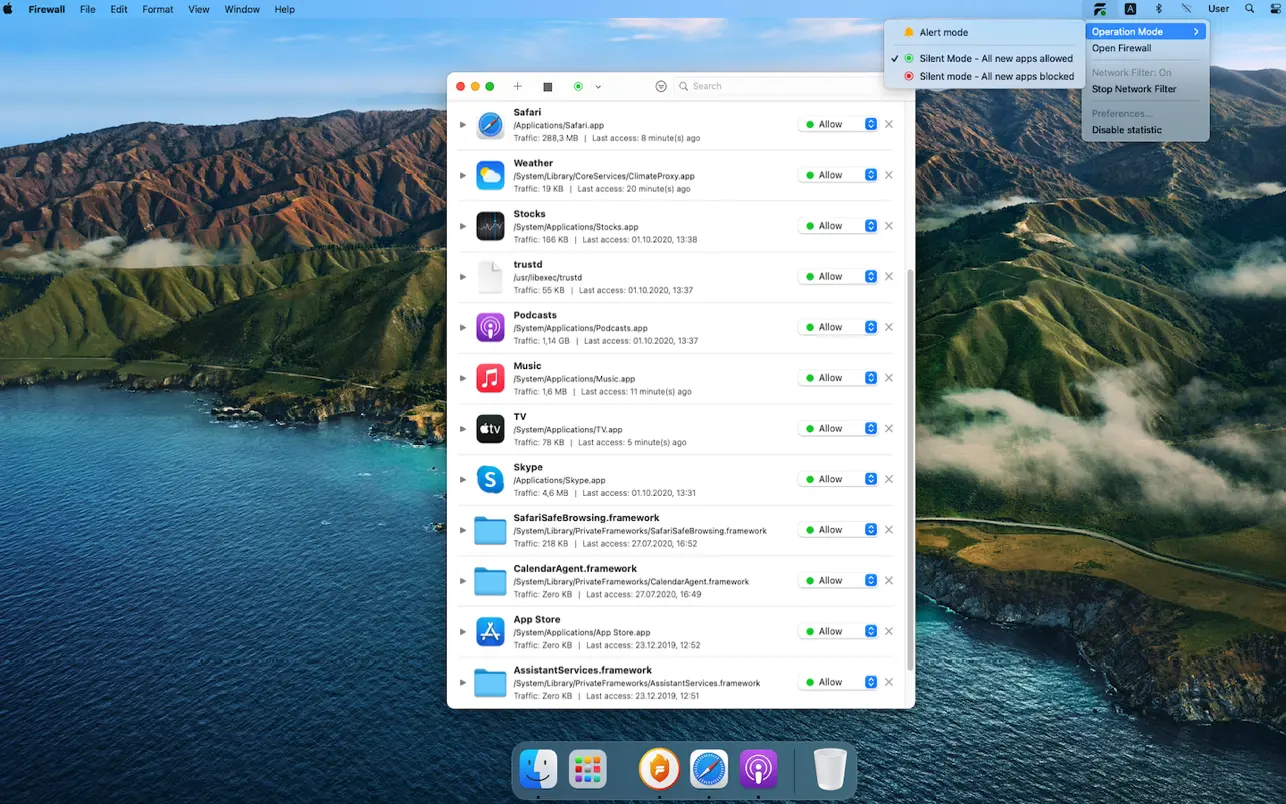Select Silent mode - All new apps blocked
The height and width of the screenshot is (804, 1286).
pyautogui.click(x=996, y=76)
